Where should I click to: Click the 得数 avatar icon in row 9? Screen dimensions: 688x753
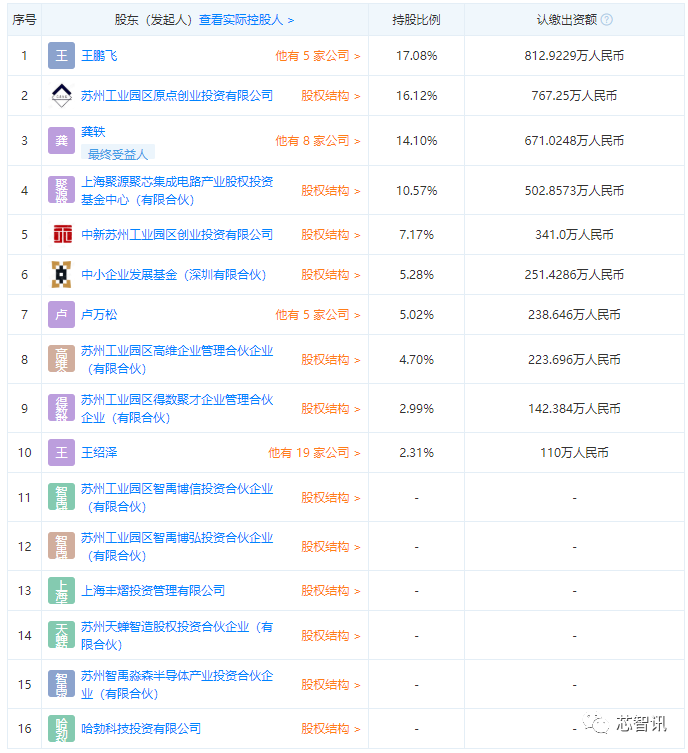61,408
